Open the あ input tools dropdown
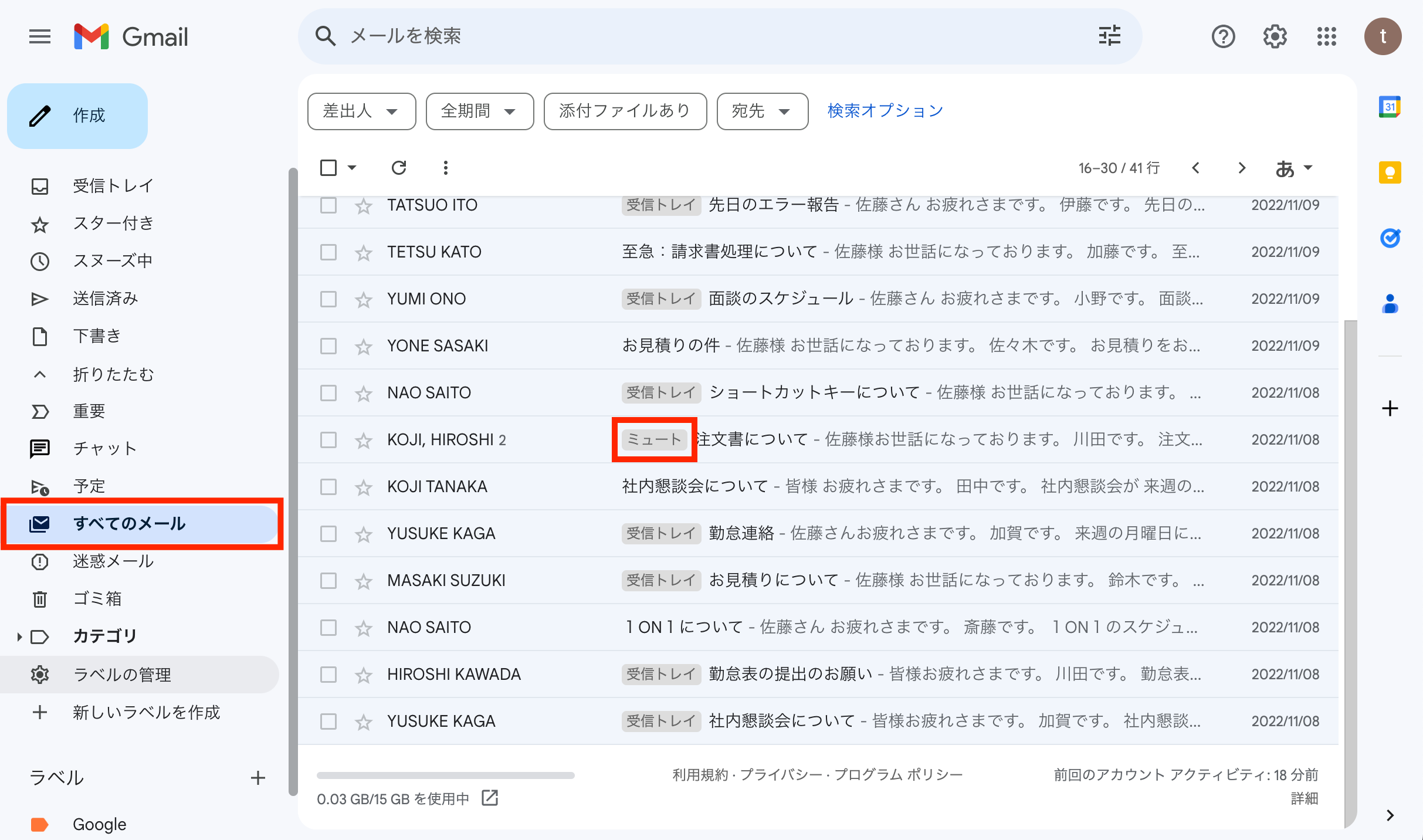 (1294, 168)
